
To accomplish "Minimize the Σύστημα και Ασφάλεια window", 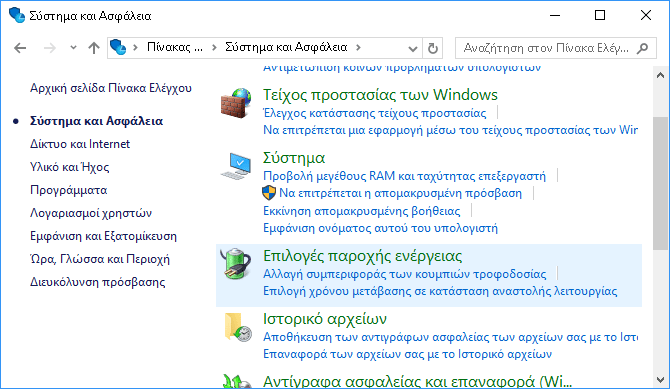I will pyautogui.click(x=555, y=15).
